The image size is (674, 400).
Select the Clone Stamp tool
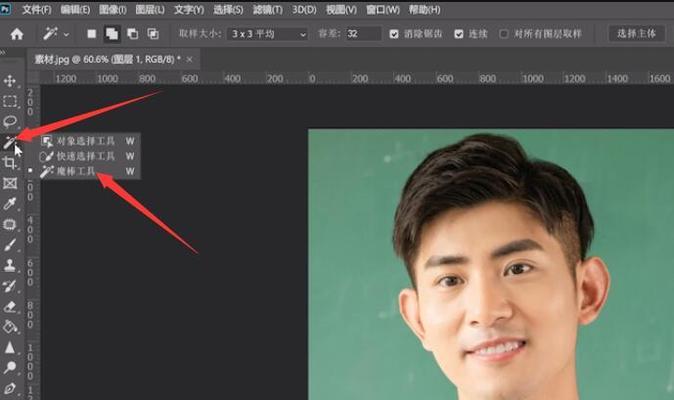tap(10, 265)
